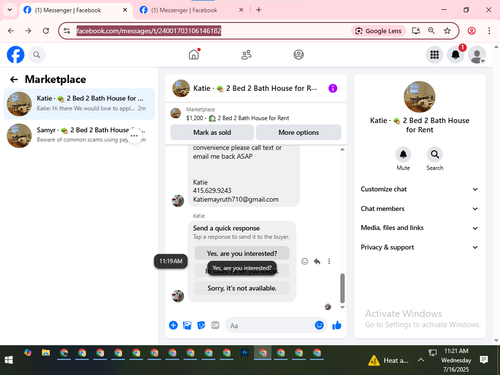
Task: Open the taskbar clock and date
Action: point(456,360)
